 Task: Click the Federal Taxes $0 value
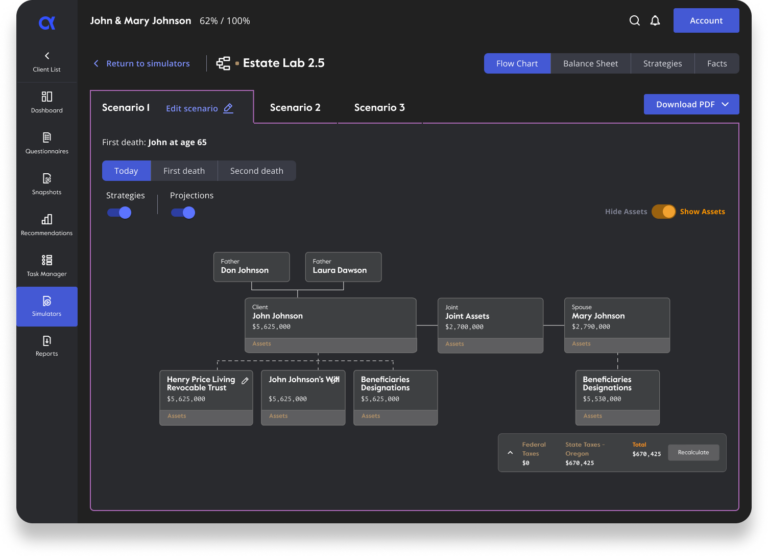pyautogui.click(x=526, y=463)
